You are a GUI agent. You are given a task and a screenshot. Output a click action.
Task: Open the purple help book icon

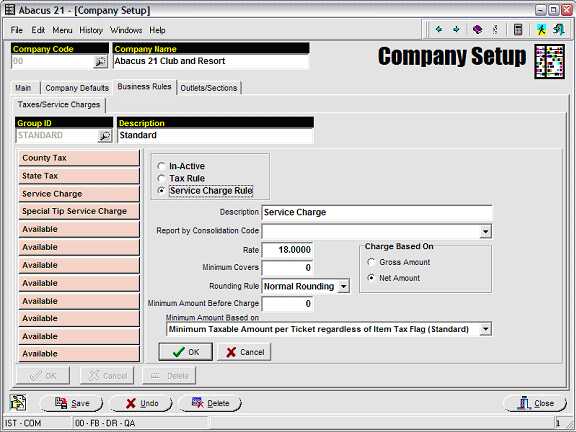(x=477, y=29)
